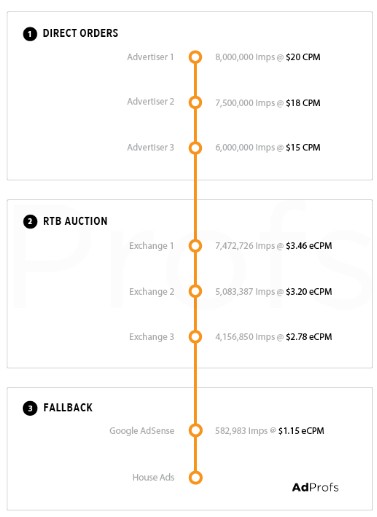Click the House Ads orange node
The width and height of the screenshot is (377, 517).
click(195, 477)
